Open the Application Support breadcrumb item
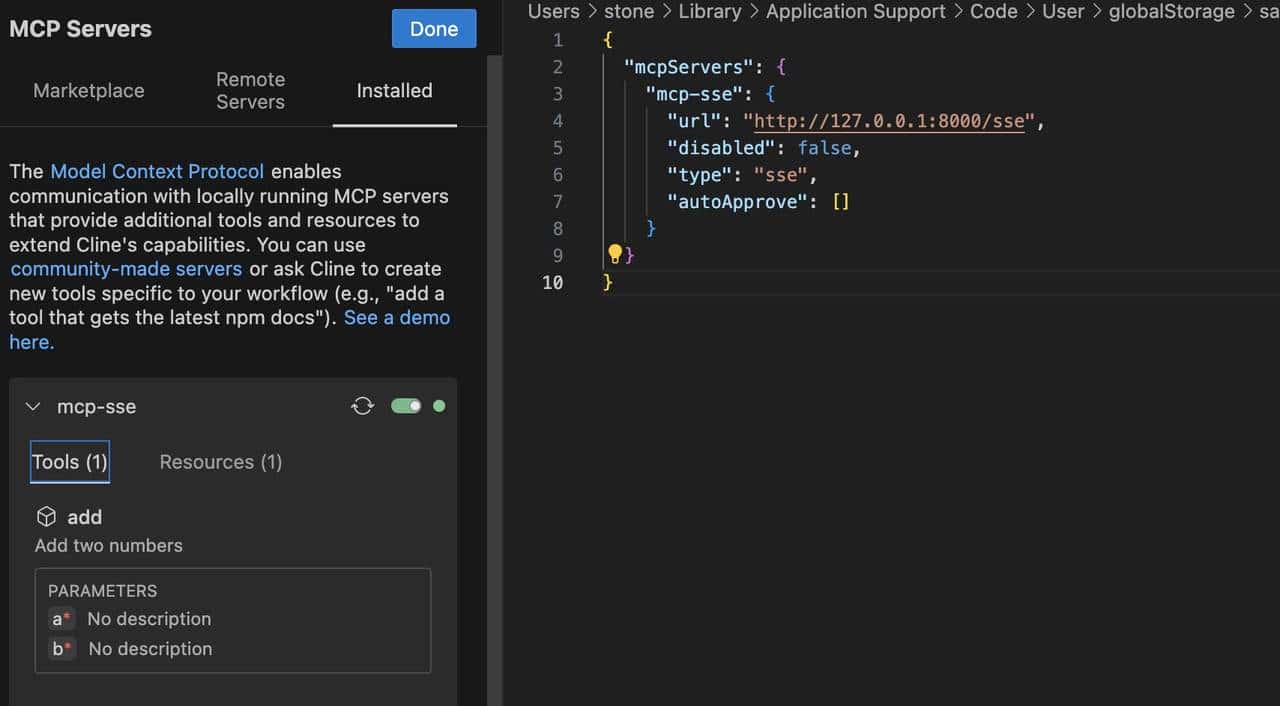 click(855, 12)
